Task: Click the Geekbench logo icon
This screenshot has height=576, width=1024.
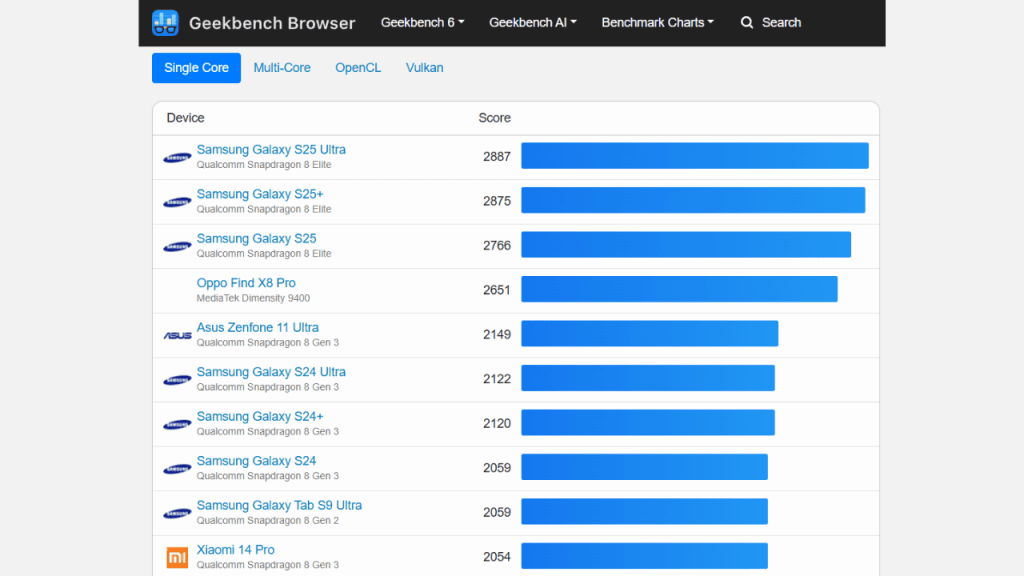Action: point(165,22)
